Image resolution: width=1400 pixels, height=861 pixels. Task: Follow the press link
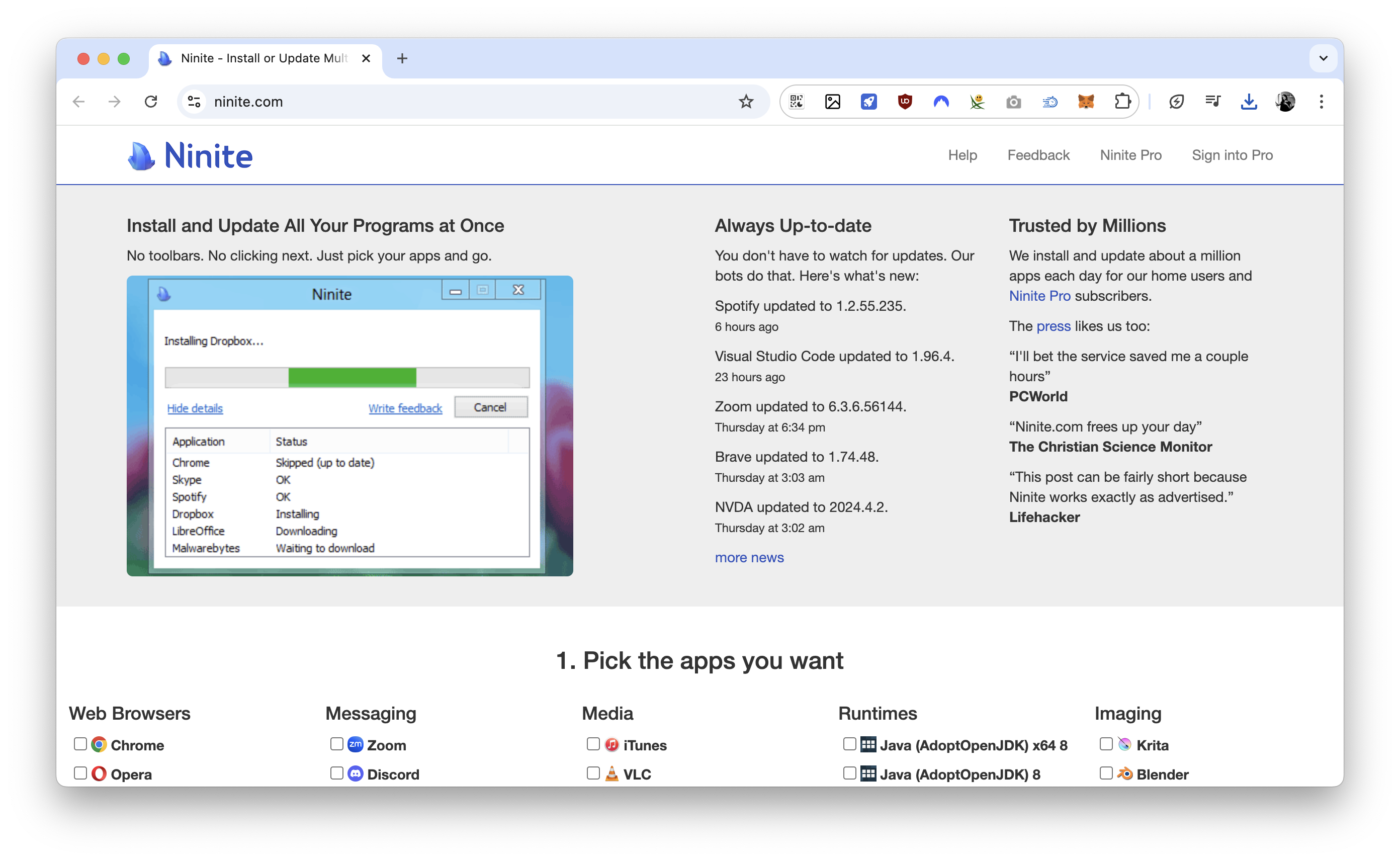tap(1054, 326)
